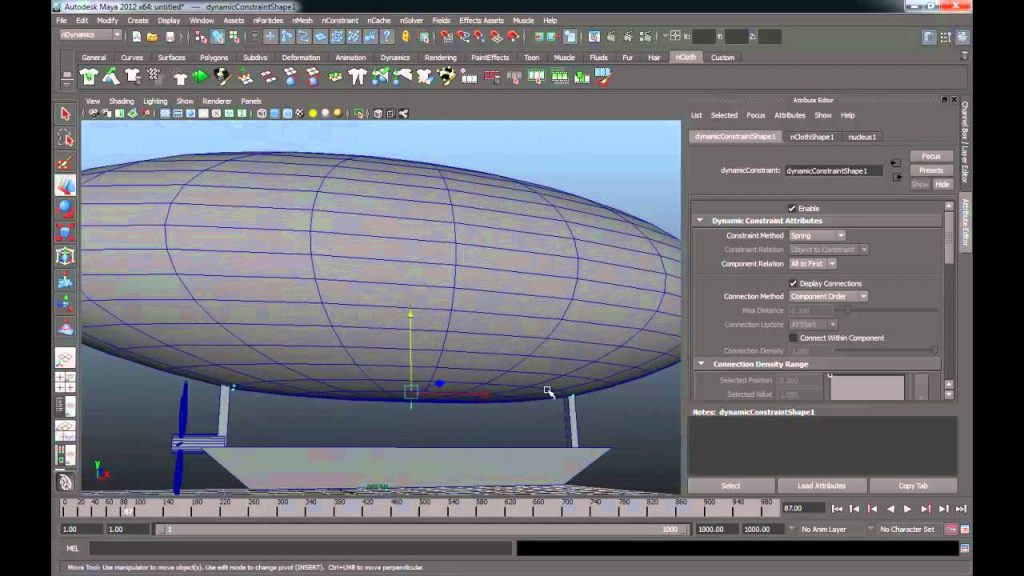Click the yellow light viewport icon
This screenshot has height=576, width=1024.
[313, 114]
